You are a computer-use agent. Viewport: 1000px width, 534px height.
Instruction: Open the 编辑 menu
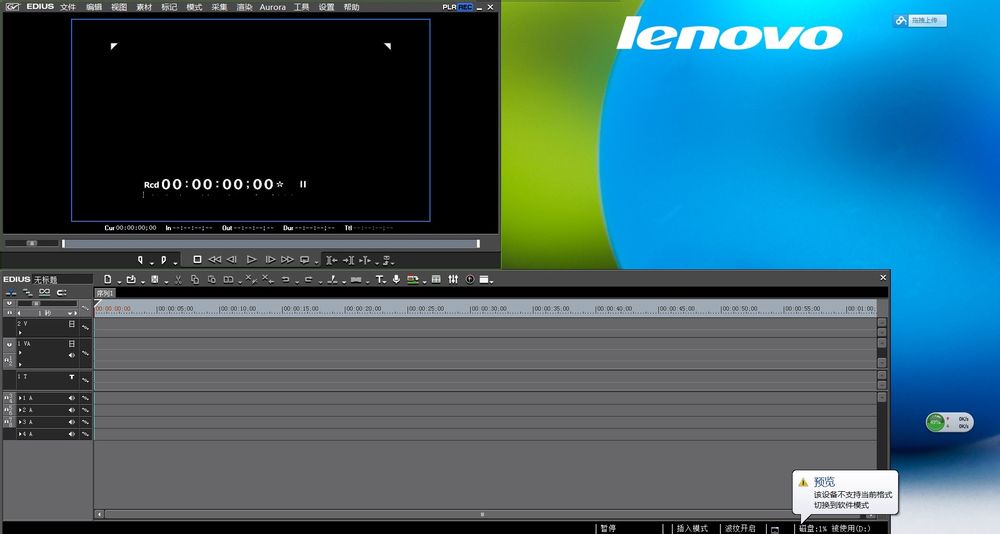(94, 7)
